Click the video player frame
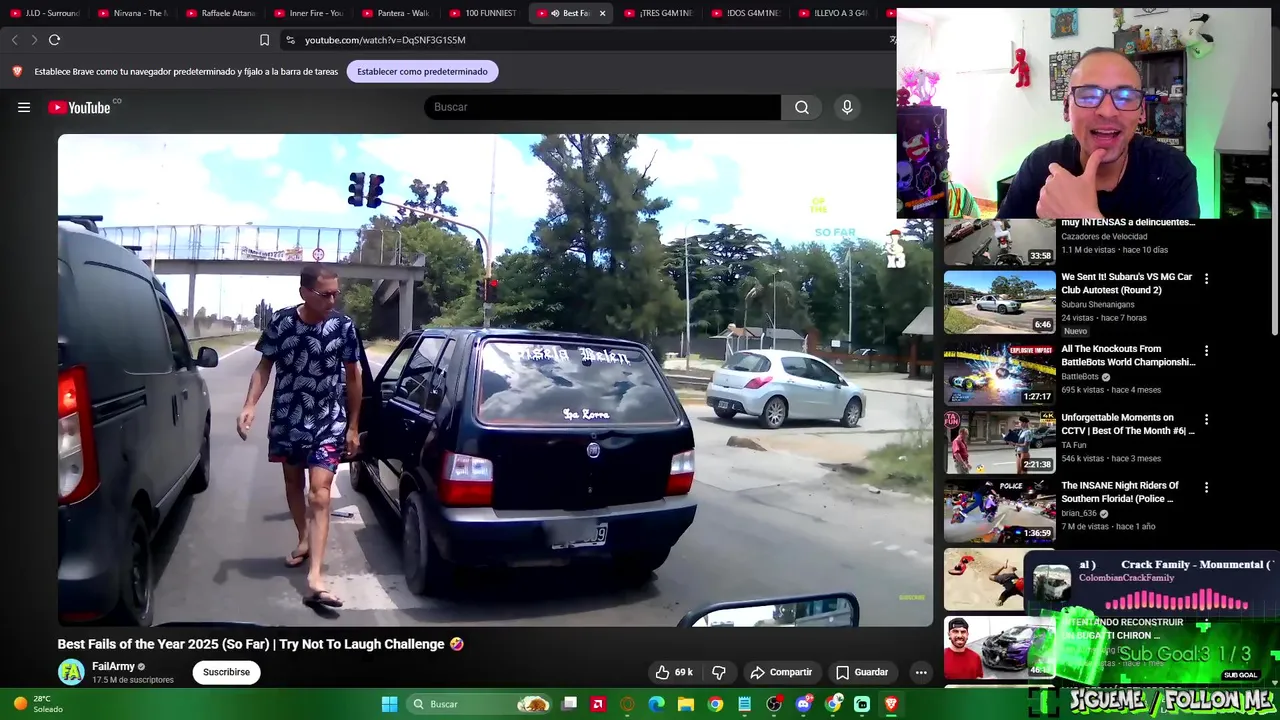This screenshot has height=720, width=1280. coord(495,380)
